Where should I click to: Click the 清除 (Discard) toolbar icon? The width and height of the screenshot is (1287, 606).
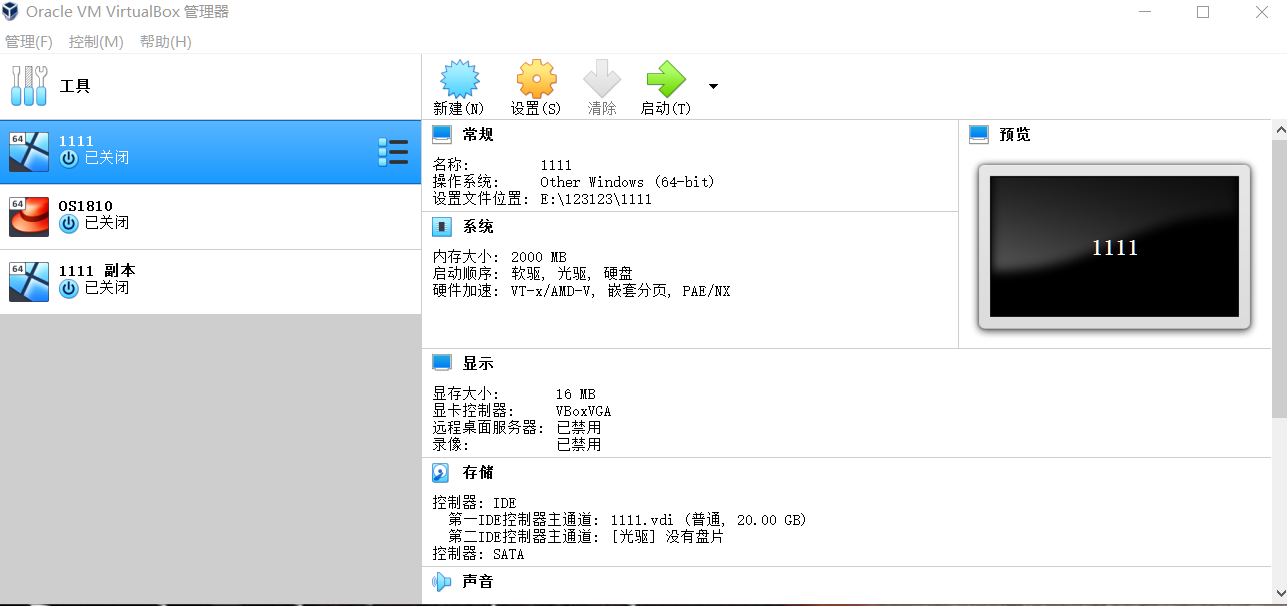601,78
